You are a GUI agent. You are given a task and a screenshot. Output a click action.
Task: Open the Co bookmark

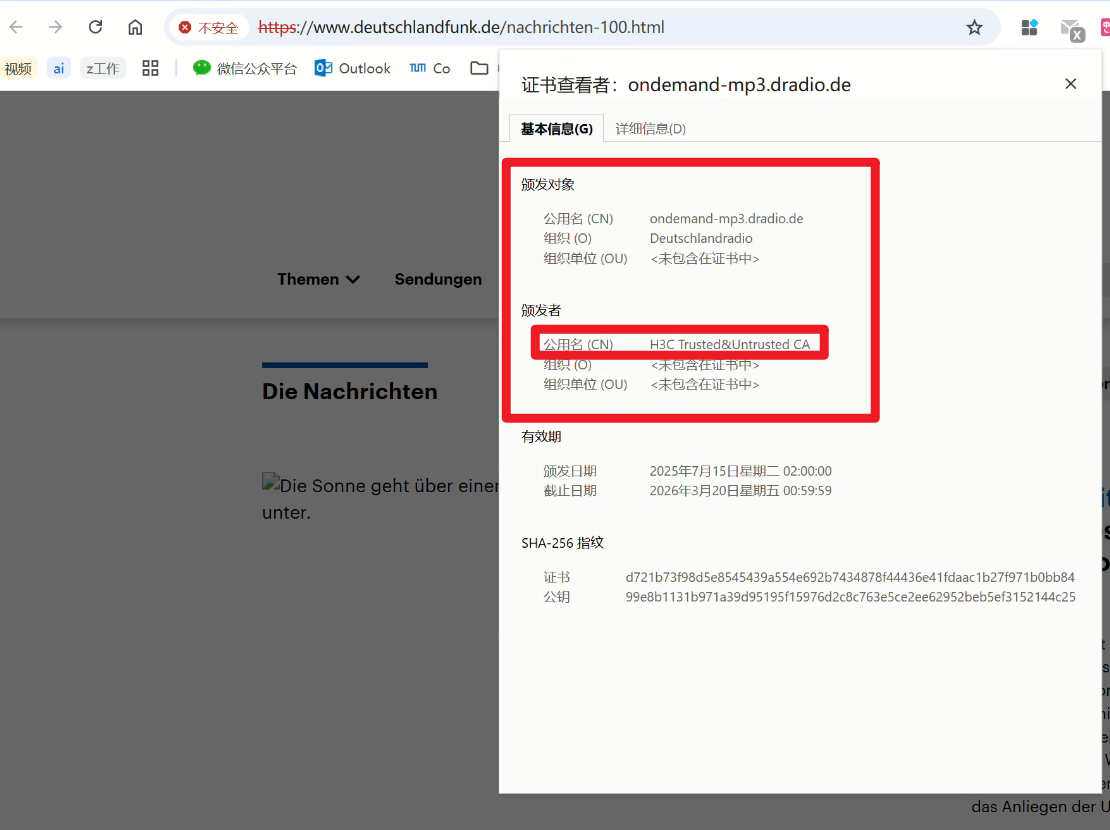point(430,68)
